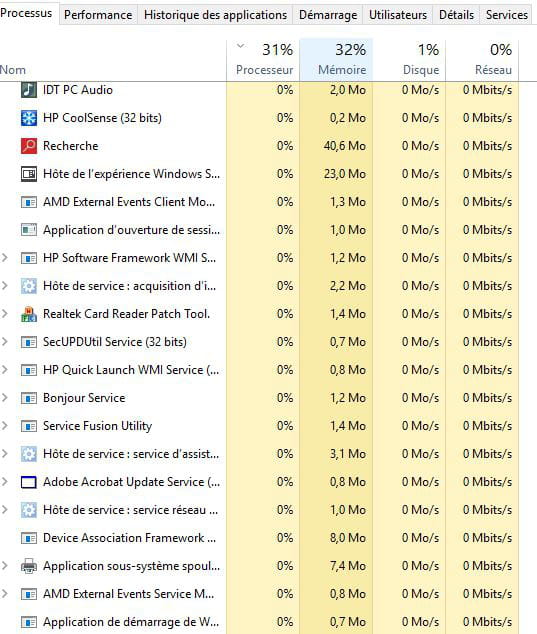The height and width of the screenshot is (634, 537).
Task: Expand the Service Fusion Utility group
Action: coord(5,426)
